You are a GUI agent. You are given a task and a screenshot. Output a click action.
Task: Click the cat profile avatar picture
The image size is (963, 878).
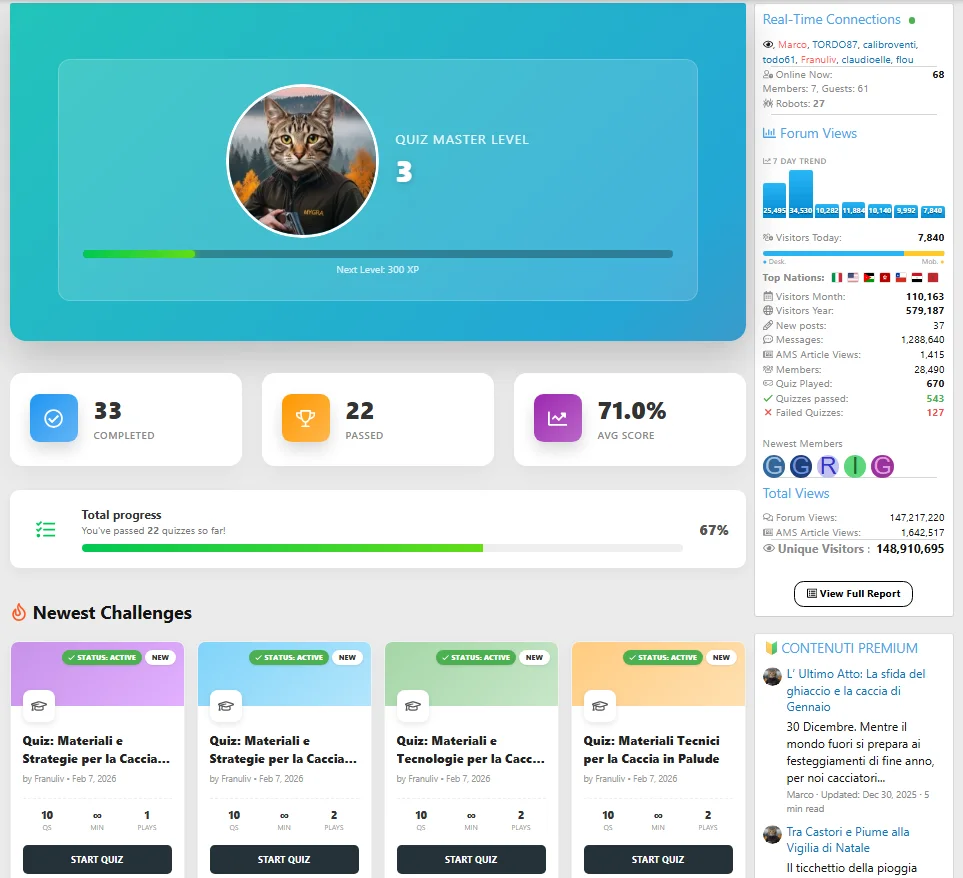click(x=303, y=160)
